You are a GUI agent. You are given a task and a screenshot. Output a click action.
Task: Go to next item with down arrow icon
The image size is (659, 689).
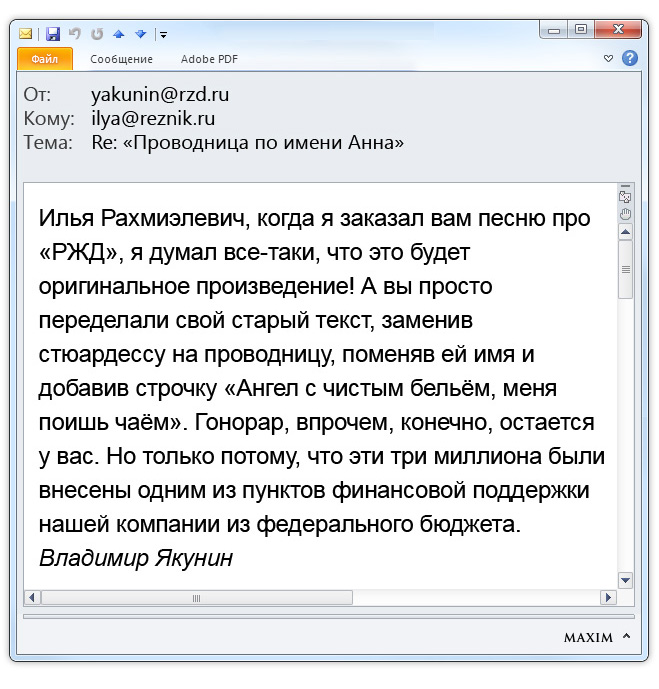point(141,34)
